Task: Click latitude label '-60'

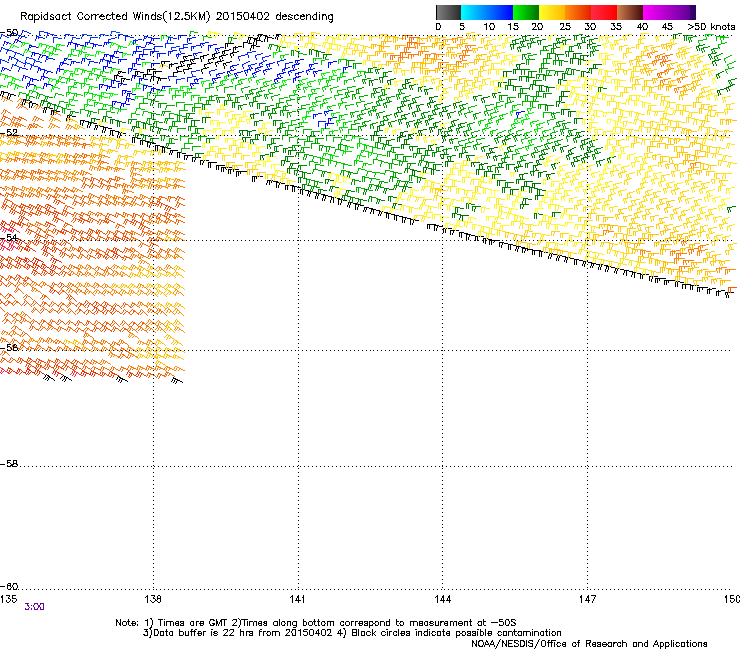Action: click(x=9, y=587)
